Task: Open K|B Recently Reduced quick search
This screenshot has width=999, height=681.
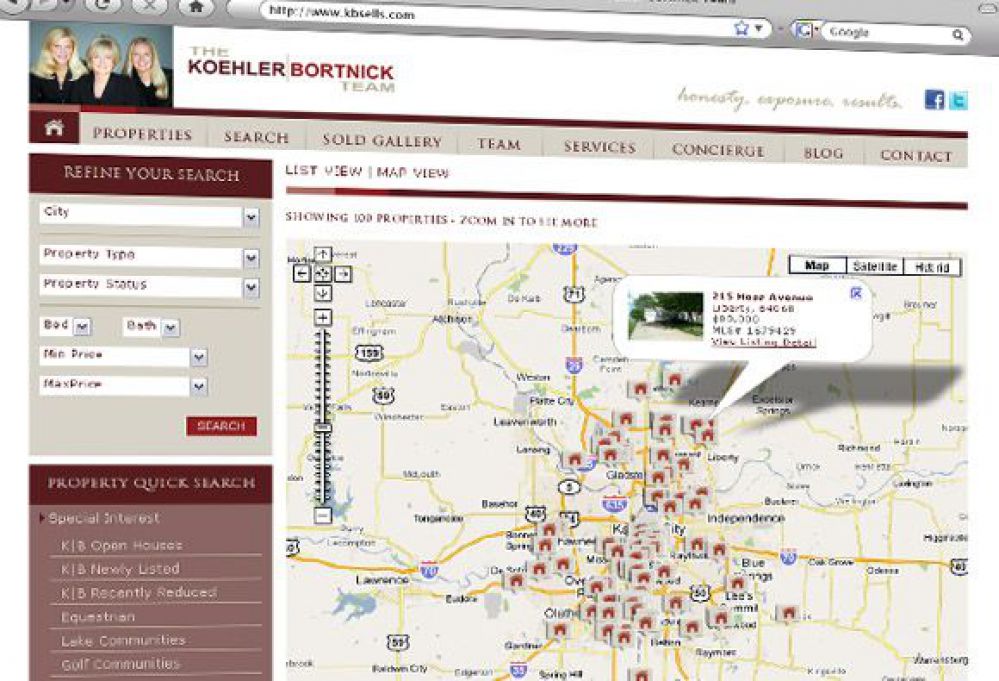Action: tap(139, 592)
